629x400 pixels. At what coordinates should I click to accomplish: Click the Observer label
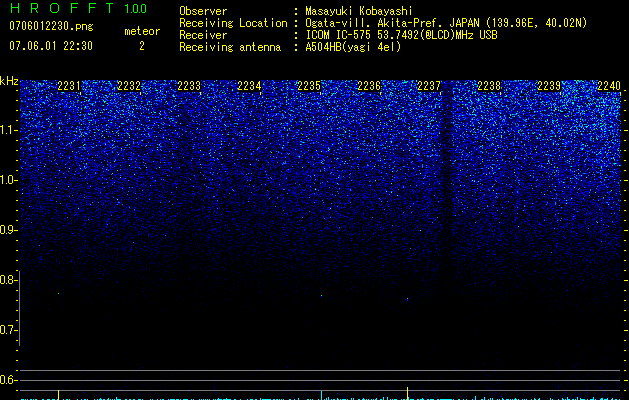[x=203, y=11]
